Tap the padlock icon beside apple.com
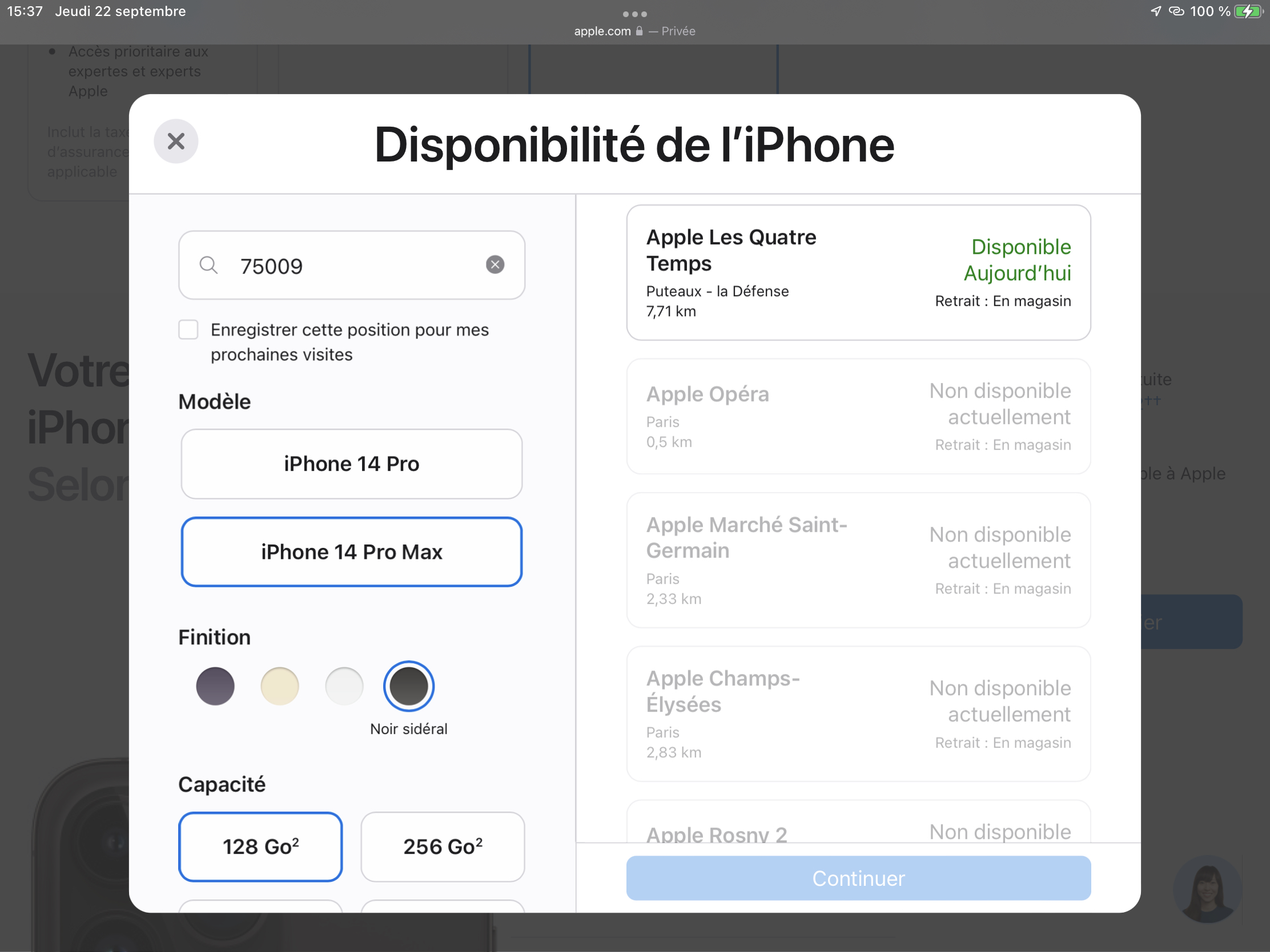 (640, 31)
